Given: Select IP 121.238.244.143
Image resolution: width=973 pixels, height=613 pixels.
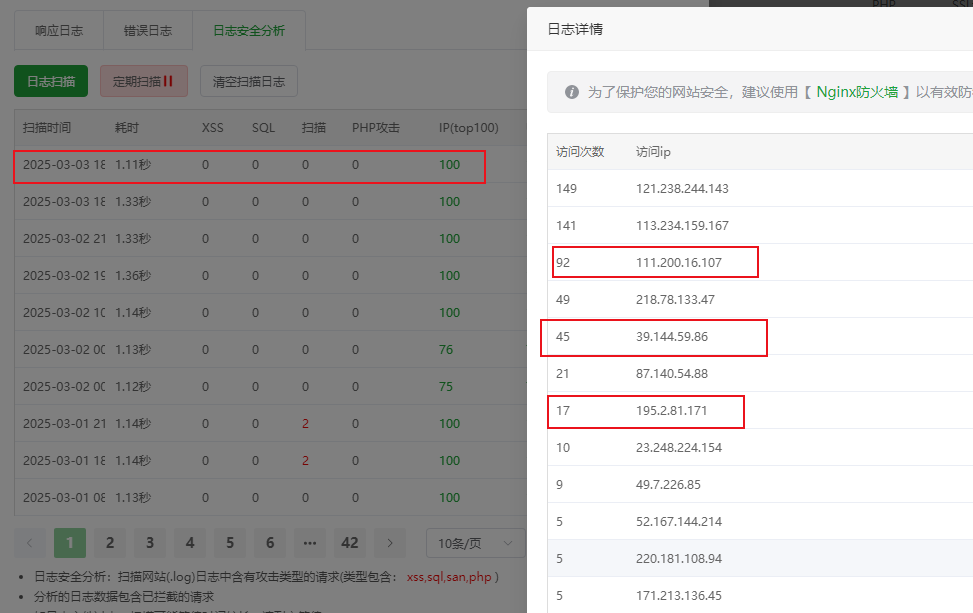Looking at the screenshot, I should 682,189.
